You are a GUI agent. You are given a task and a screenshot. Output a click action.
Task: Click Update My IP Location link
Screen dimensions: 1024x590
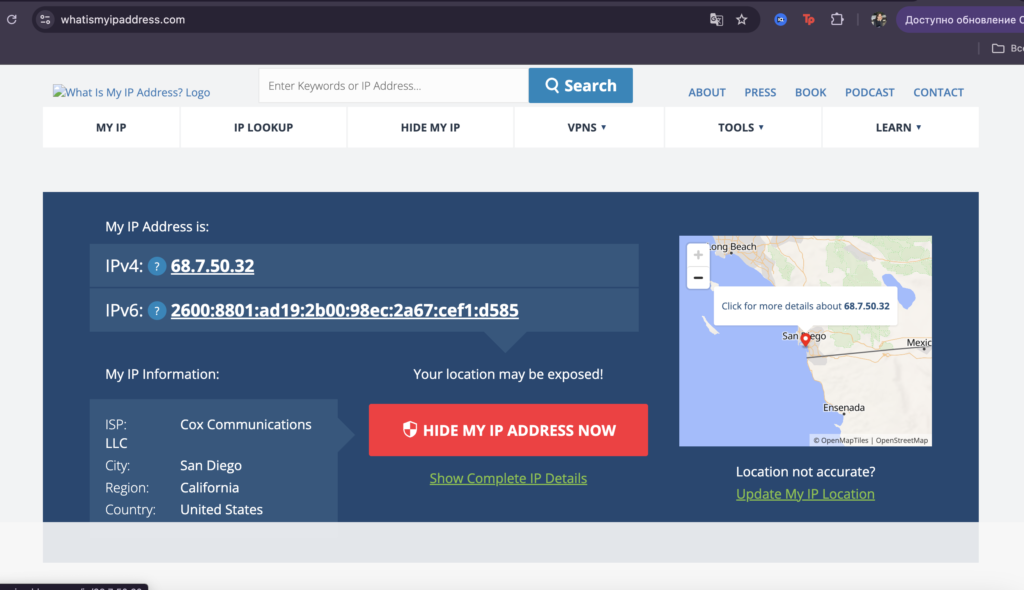(x=805, y=494)
